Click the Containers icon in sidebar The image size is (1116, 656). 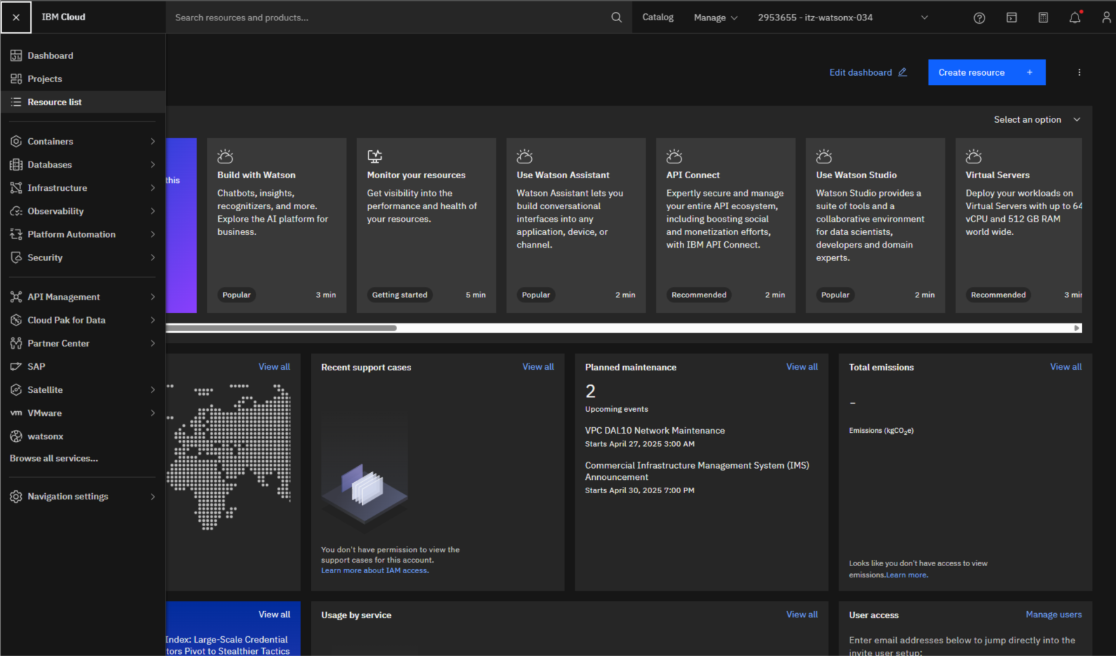pyautogui.click(x=16, y=142)
